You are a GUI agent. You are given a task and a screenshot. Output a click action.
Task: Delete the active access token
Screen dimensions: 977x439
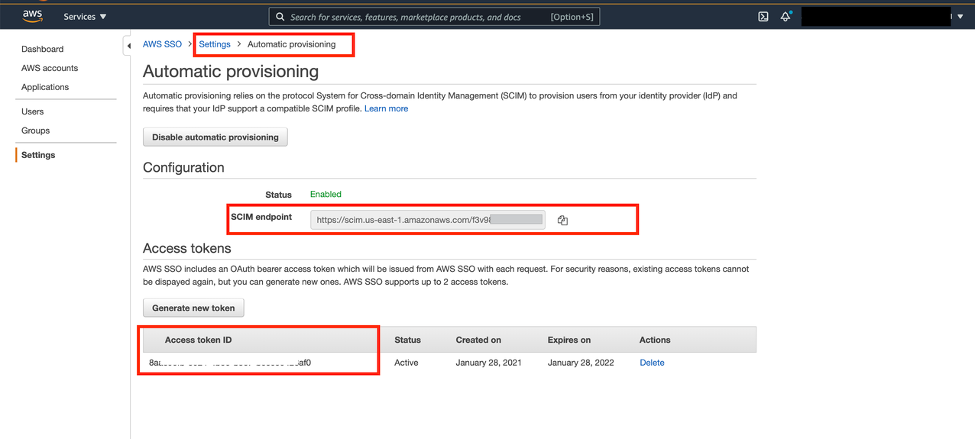(652, 362)
